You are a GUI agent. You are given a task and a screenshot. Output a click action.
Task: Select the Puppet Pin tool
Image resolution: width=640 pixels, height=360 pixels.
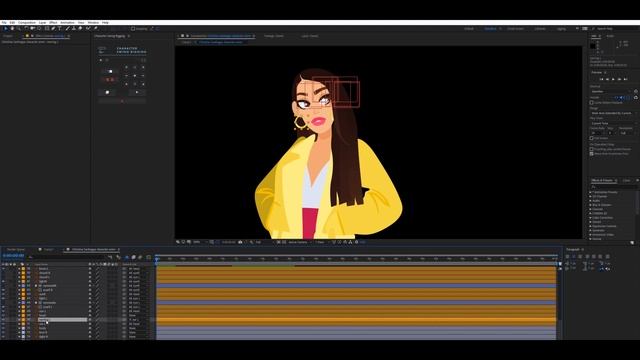[96, 29]
